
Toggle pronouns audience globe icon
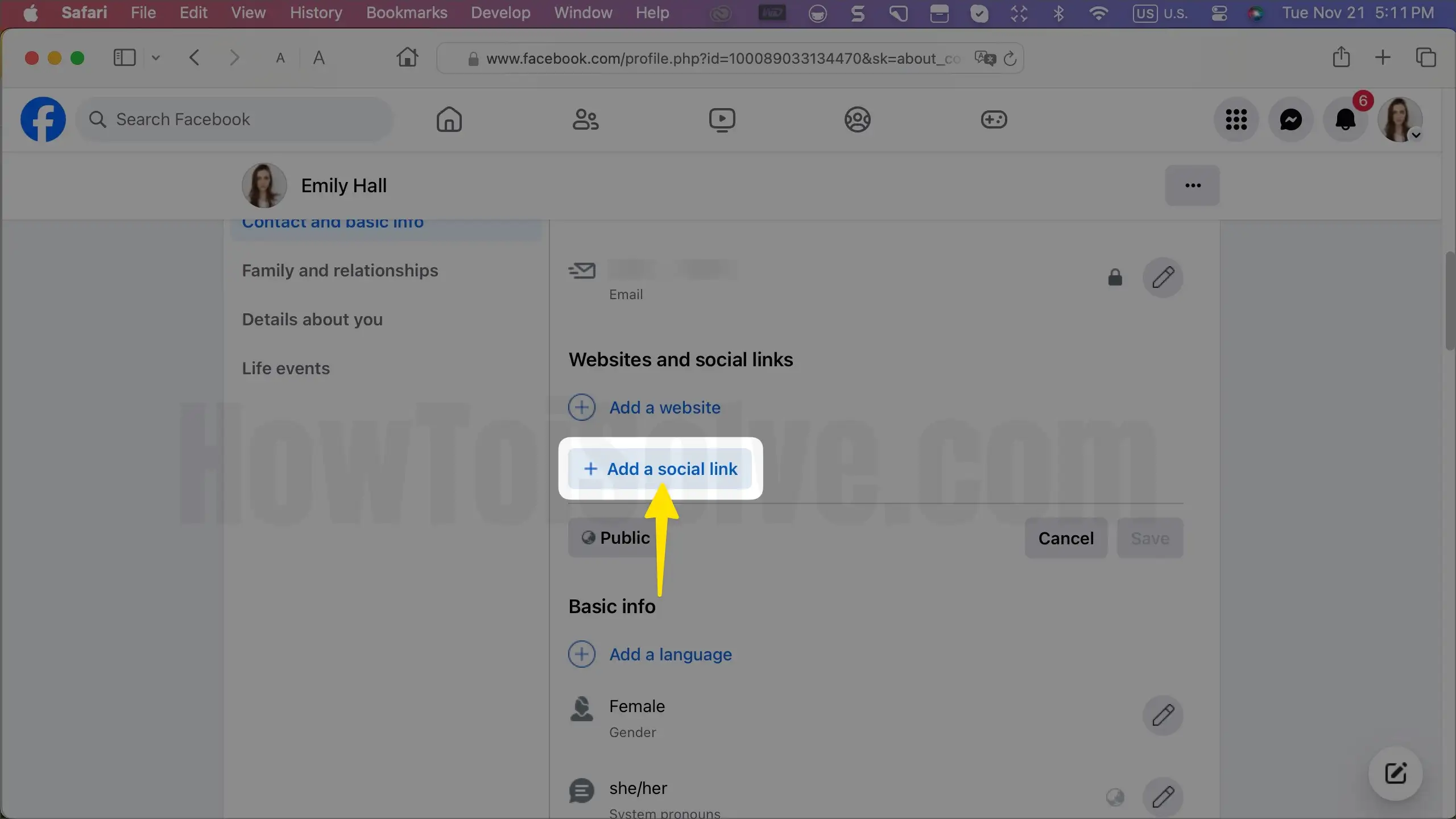1115,797
